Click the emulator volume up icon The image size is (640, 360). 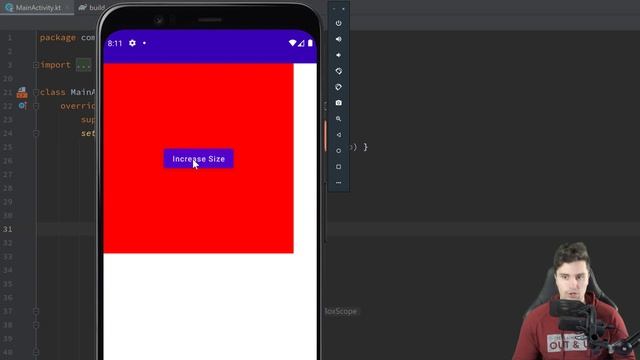(338, 39)
